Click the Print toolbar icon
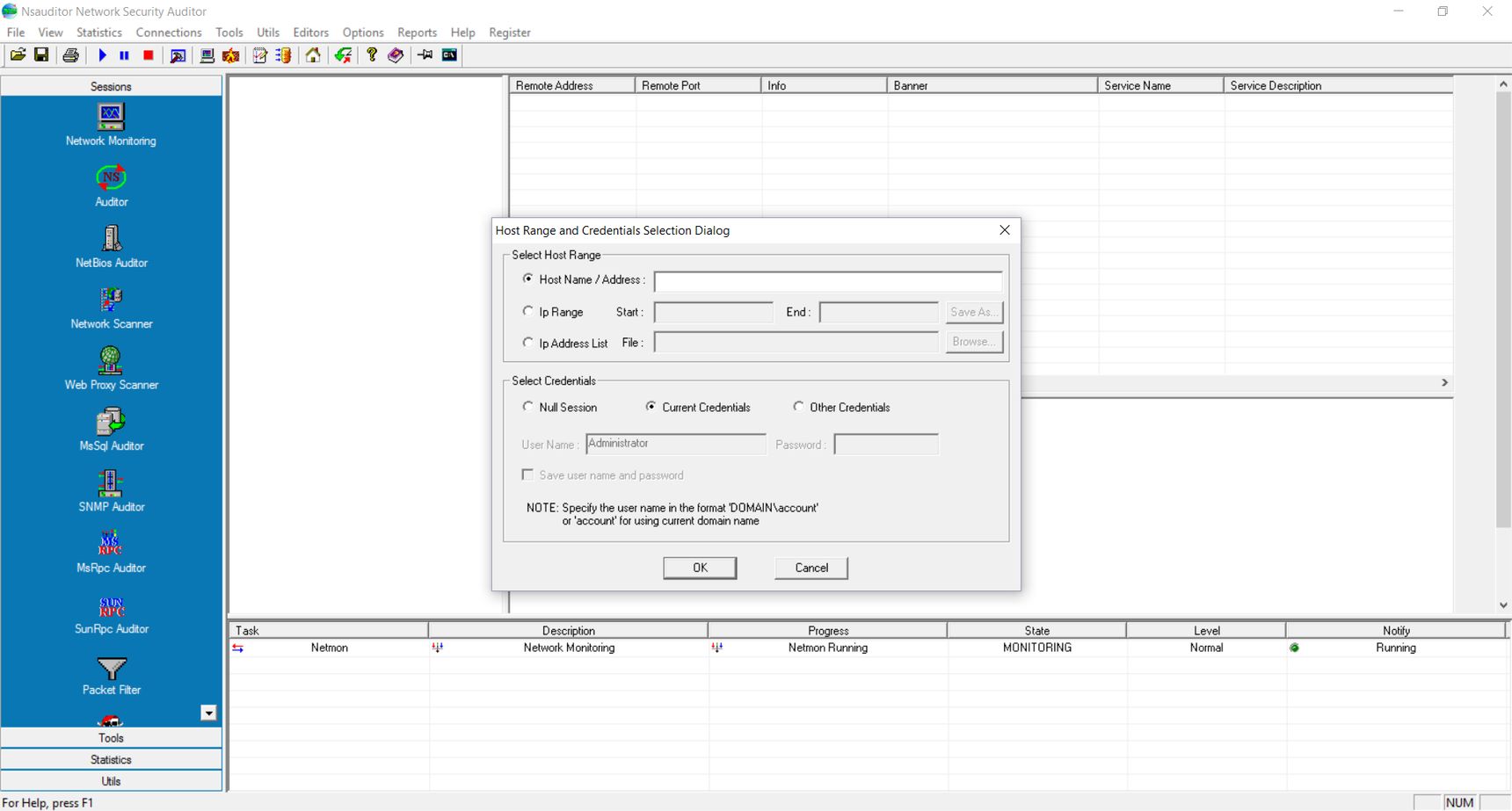The image size is (1512, 811). pyautogui.click(x=70, y=55)
